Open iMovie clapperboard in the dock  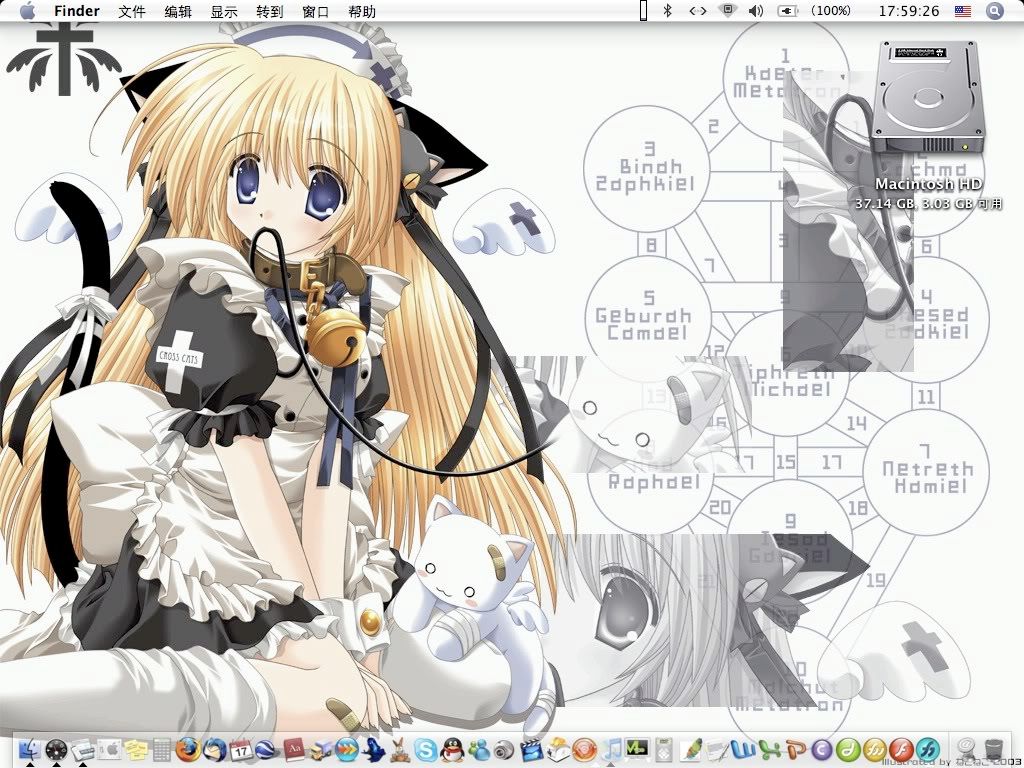(x=531, y=749)
